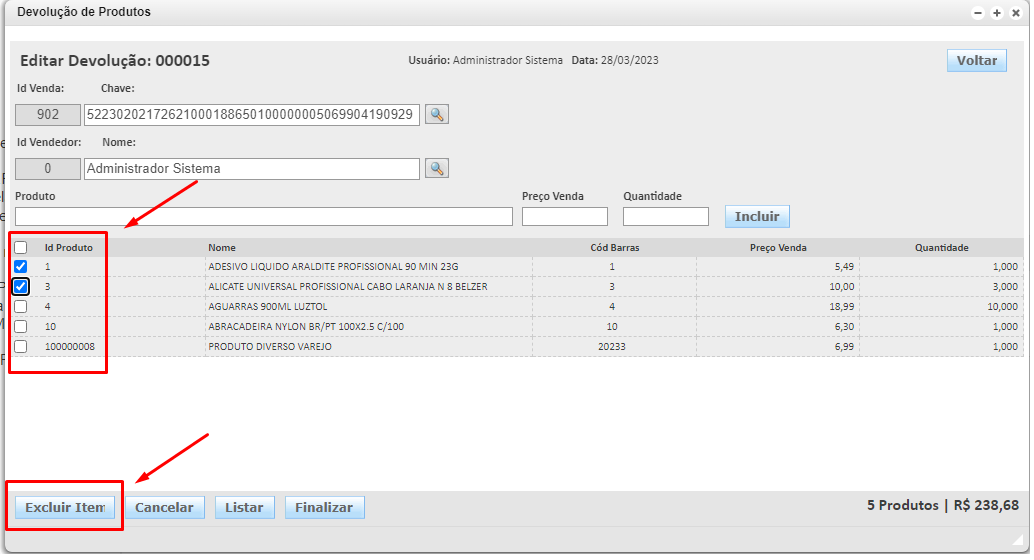Minimize the Devolução de Produtos window

pos(978,13)
